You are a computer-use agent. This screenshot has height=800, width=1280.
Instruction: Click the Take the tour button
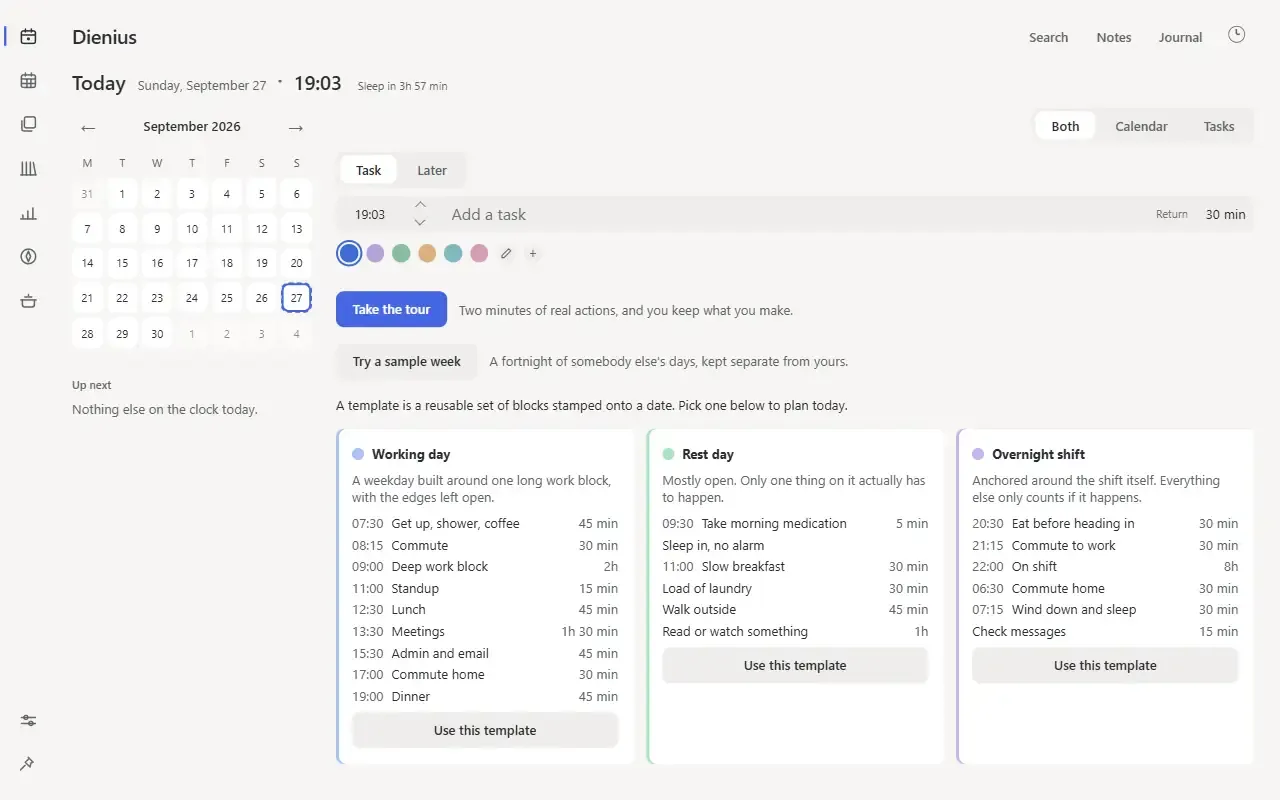point(391,309)
